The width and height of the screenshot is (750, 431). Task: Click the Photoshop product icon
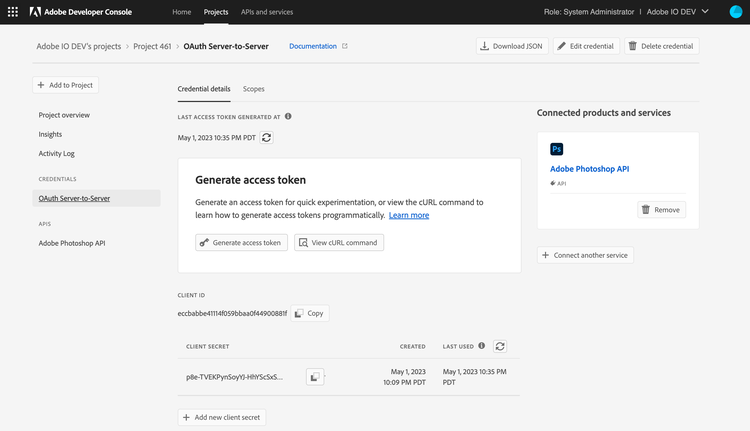[x=557, y=149]
